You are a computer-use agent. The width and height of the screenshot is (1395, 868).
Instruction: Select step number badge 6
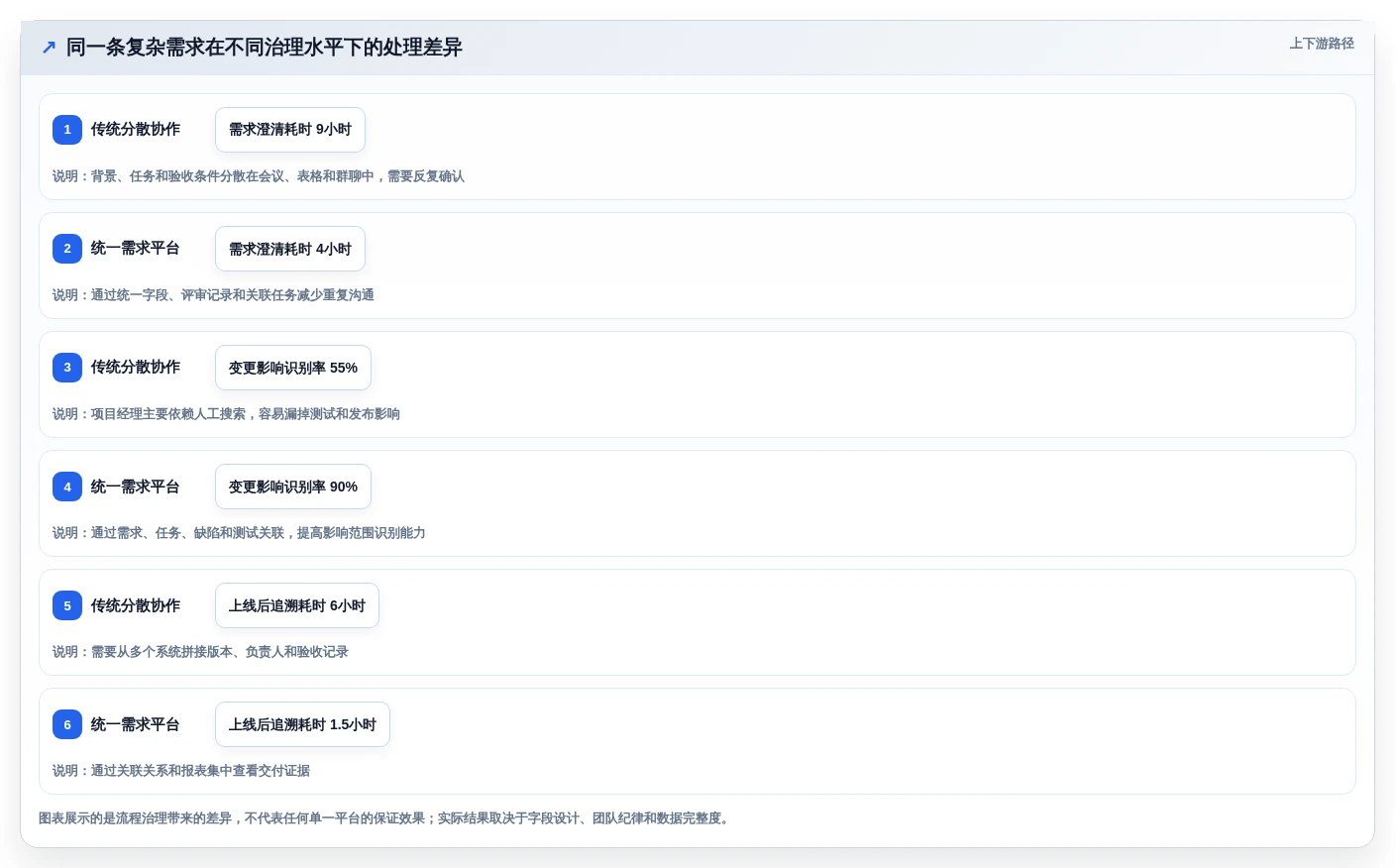click(67, 724)
